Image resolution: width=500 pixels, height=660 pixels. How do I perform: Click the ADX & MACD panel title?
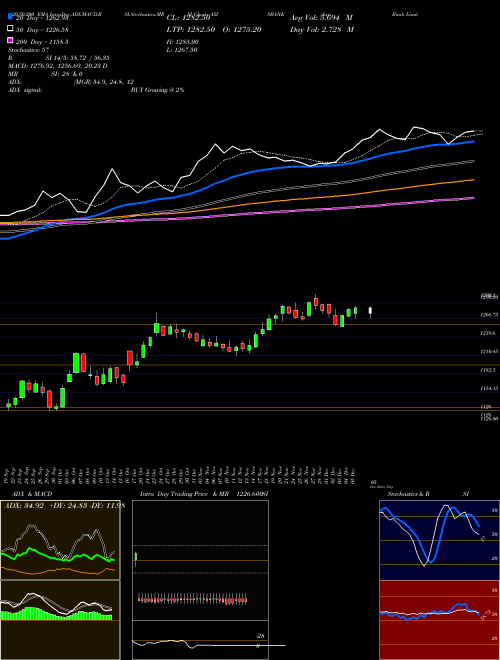coord(32,494)
